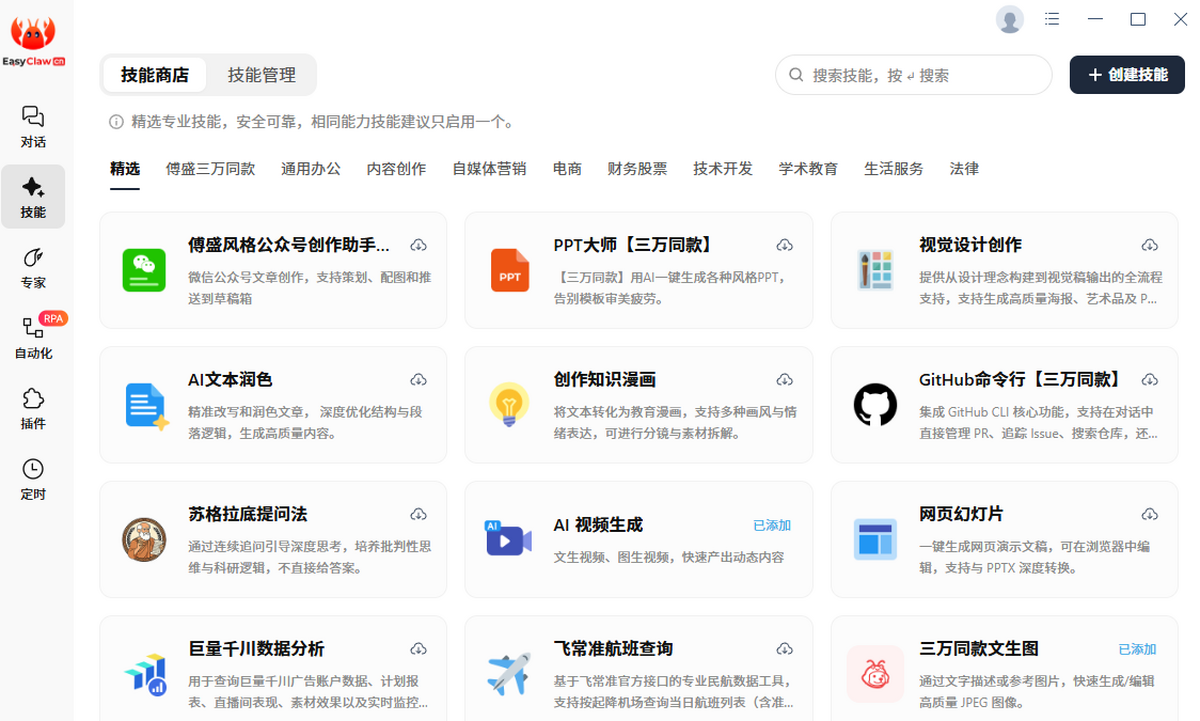Viewport: 1200px width, 721px height.
Task: Open the 插件 plugins section
Action: 33,409
